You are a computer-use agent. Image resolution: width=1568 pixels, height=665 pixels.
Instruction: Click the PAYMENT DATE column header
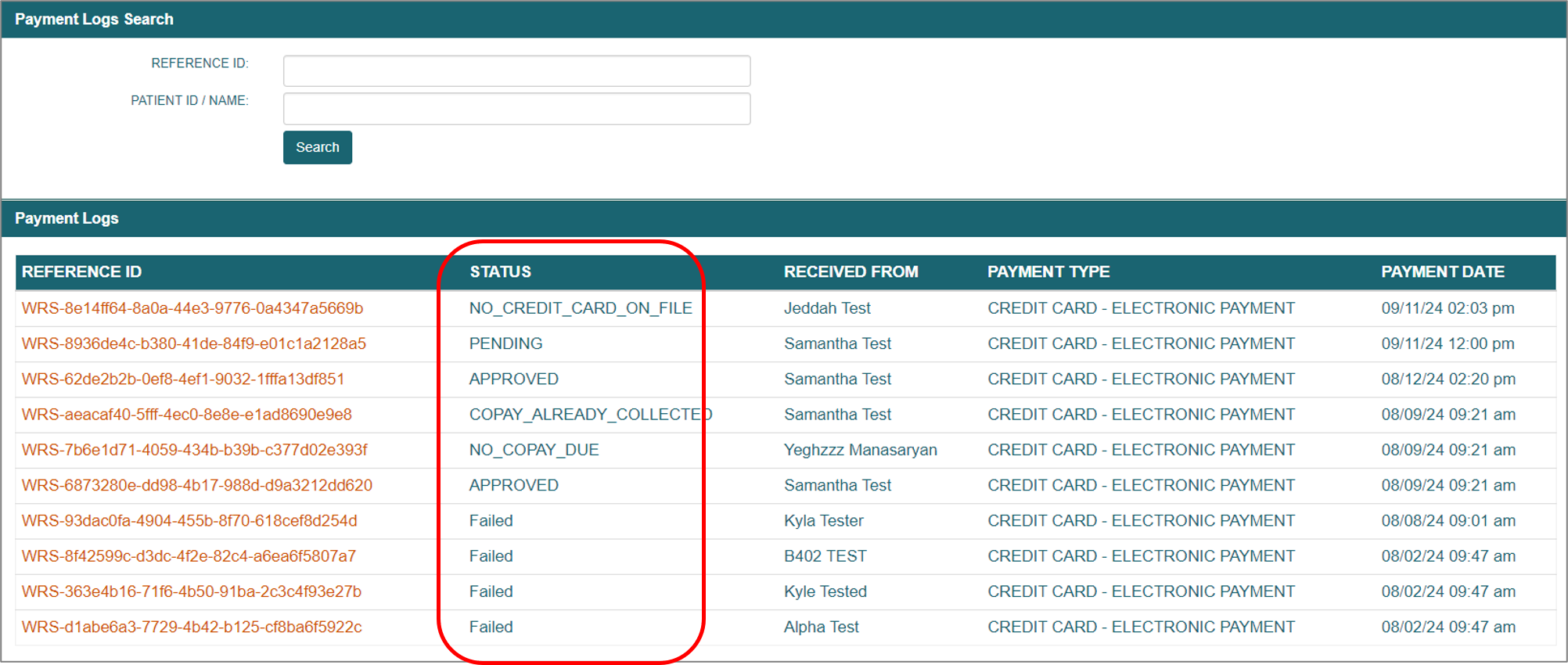tap(1442, 271)
